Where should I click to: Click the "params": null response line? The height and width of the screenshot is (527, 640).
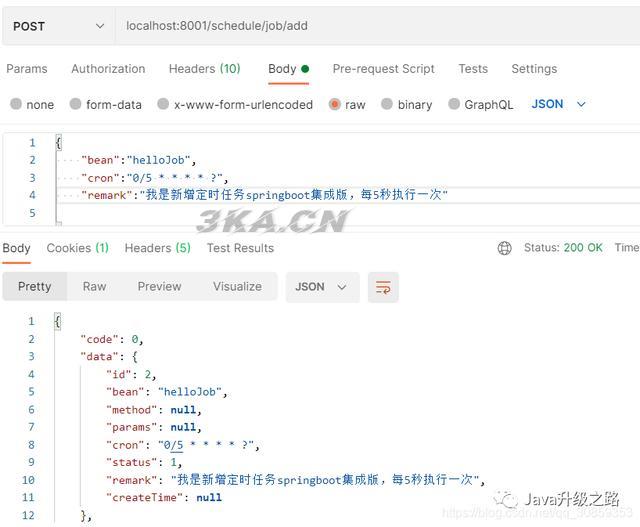point(154,427)
